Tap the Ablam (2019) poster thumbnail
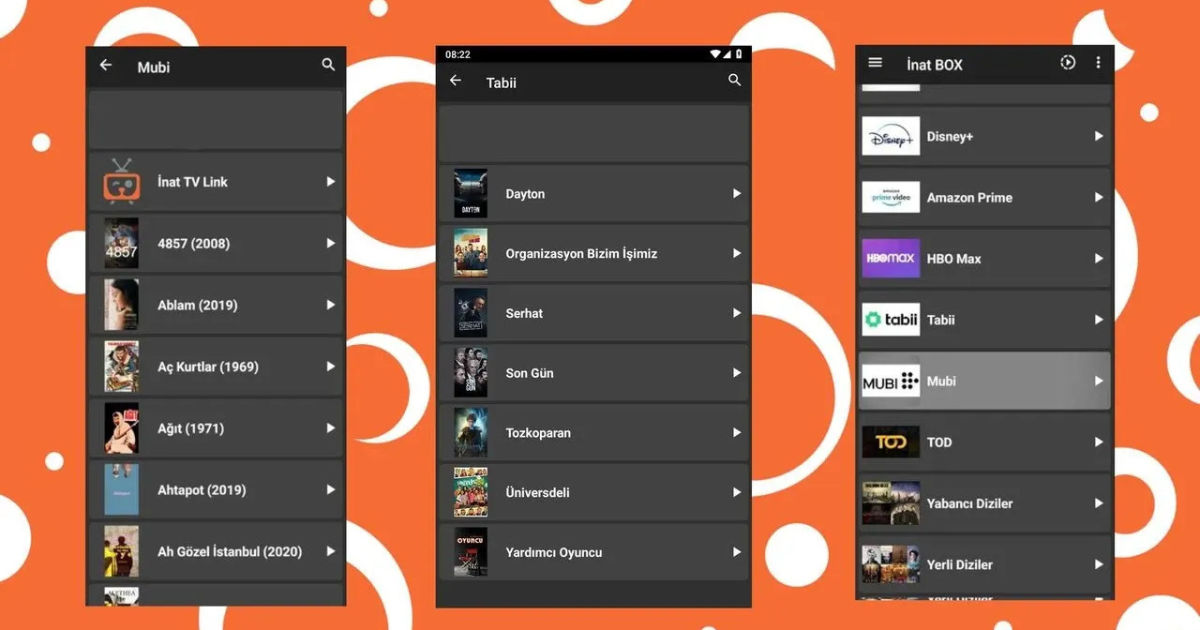The height and width of the screenshot is (630, 1200). pos(122,305)
